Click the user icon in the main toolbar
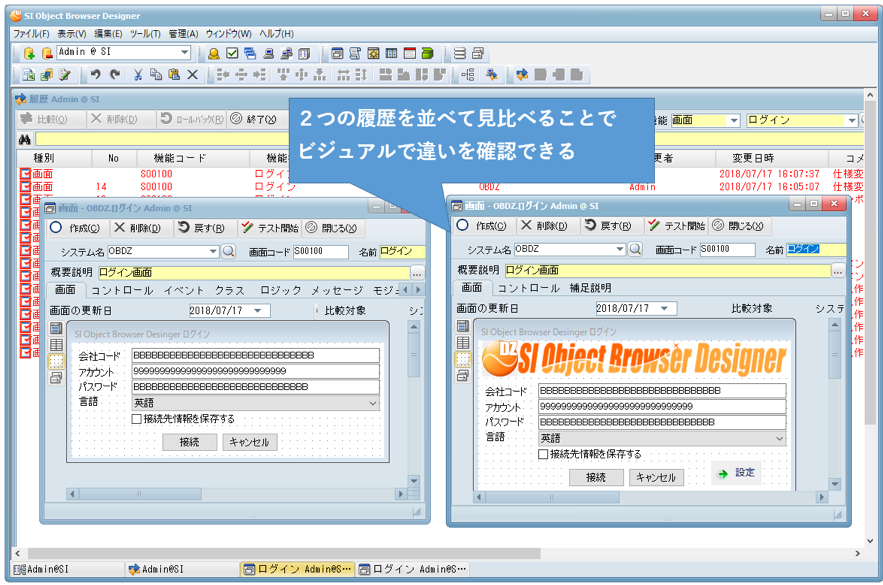Image resolution: width=883 pixels, height=585 pixels. pyautogui.click(x=213, y=53)
